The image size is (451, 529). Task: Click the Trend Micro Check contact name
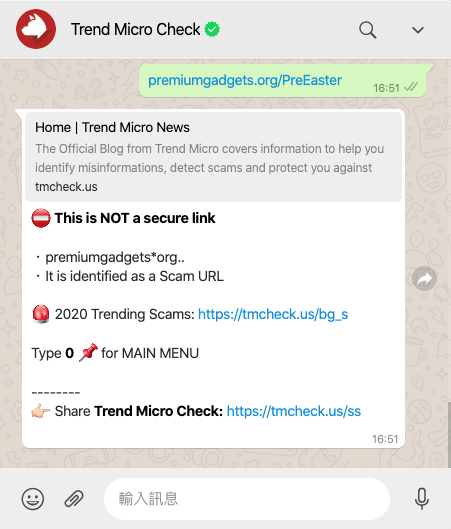click(136, 29)
